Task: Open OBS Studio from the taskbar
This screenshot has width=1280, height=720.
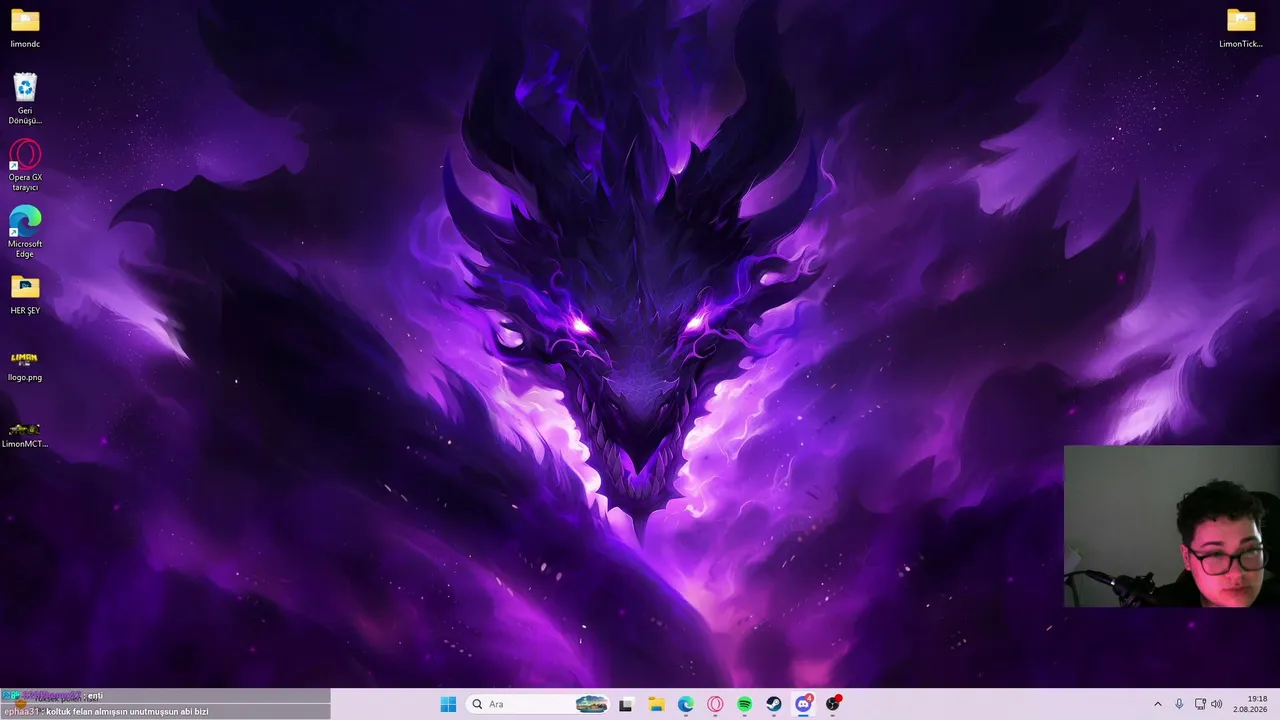Action: click(833, 704)
